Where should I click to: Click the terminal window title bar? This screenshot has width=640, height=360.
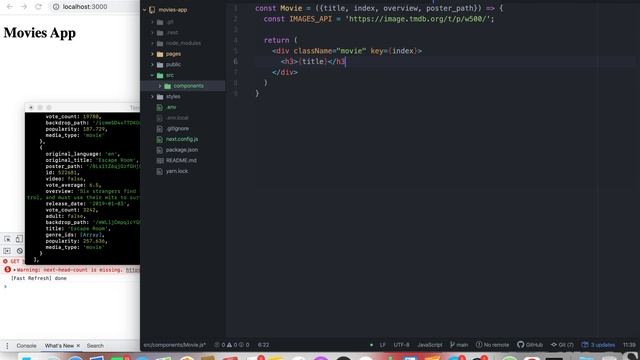coord(82,107)
